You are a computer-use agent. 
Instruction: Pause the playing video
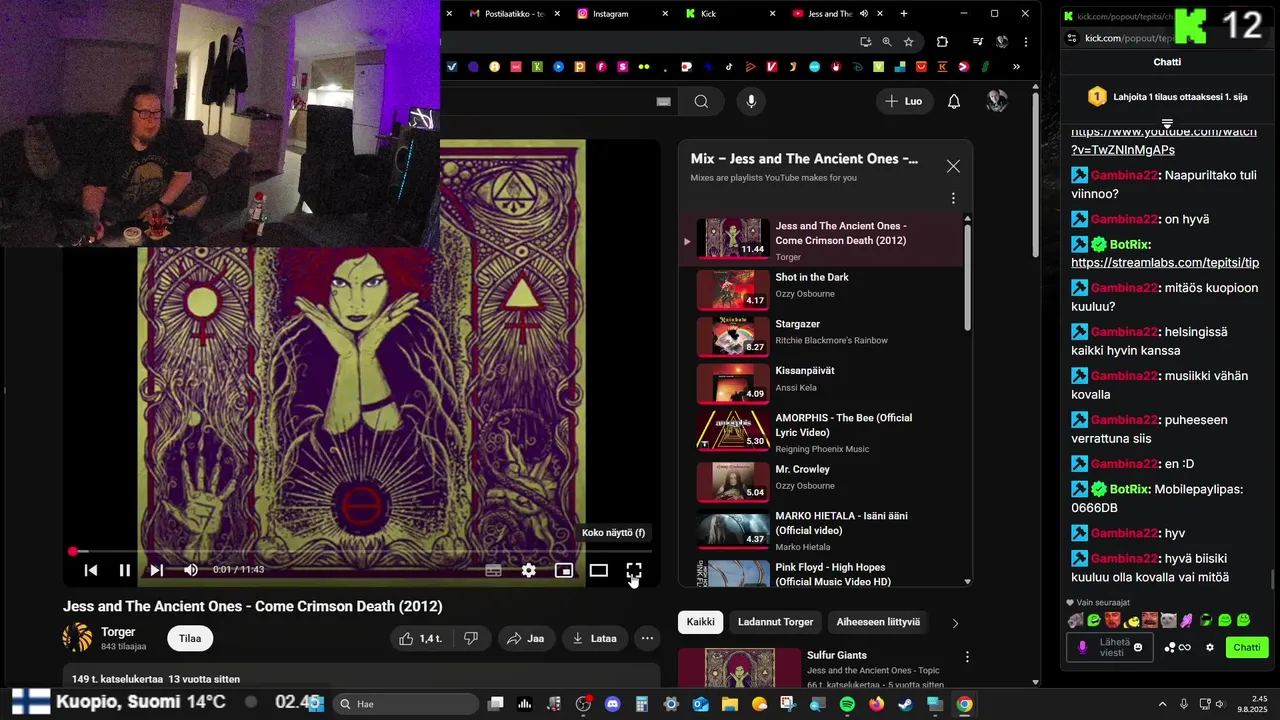[x=124, y=570]
